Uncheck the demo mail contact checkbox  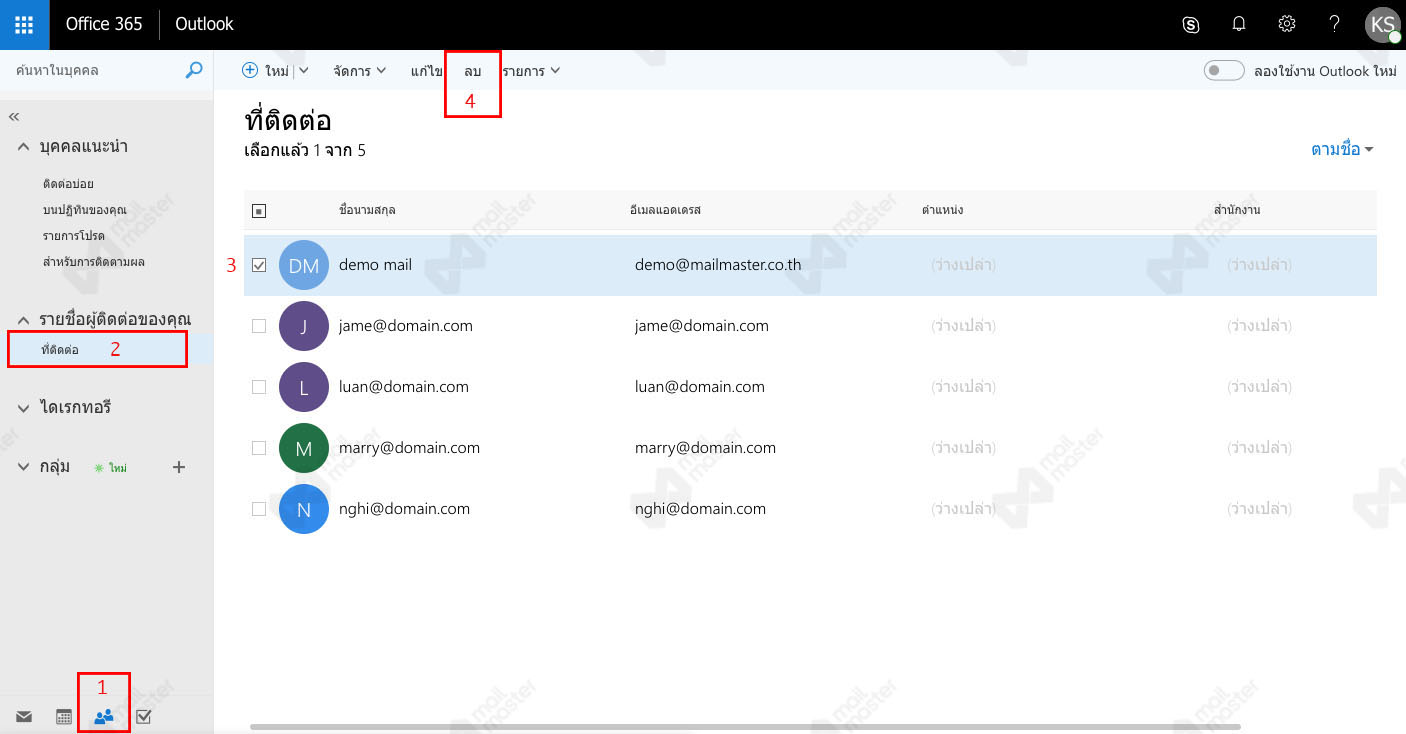pyautogui.click(x=259, y=265)
